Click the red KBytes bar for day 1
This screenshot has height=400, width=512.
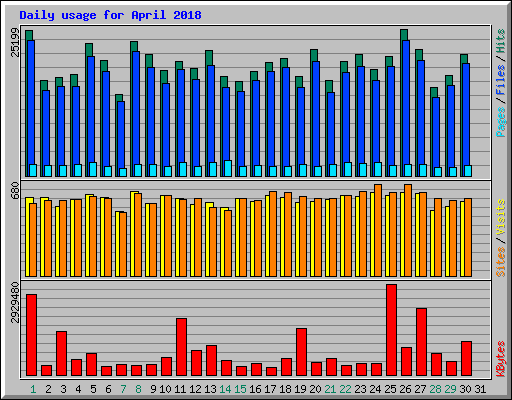point(31,335)
